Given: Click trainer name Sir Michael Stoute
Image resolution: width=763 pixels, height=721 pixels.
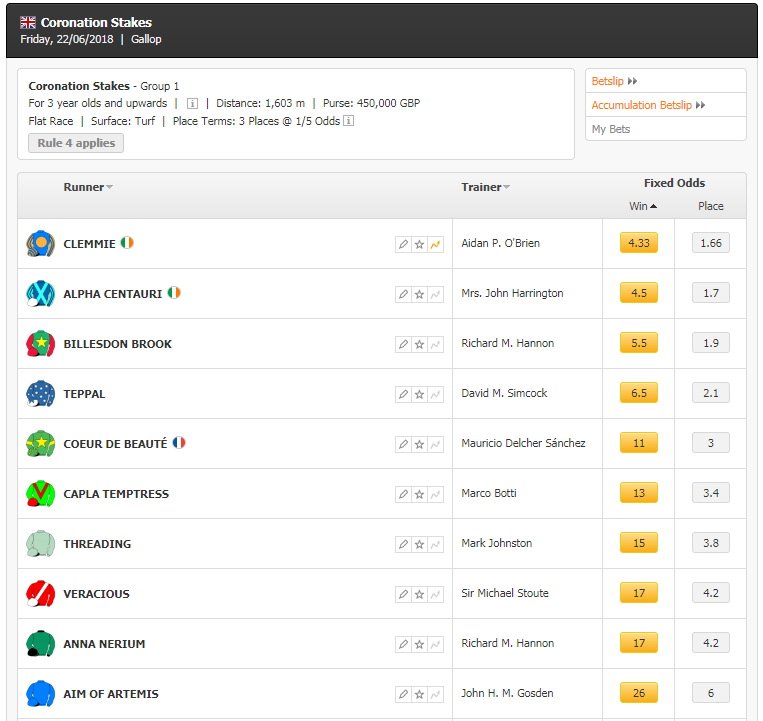Looking at the screenshot, I should point(505,593).
